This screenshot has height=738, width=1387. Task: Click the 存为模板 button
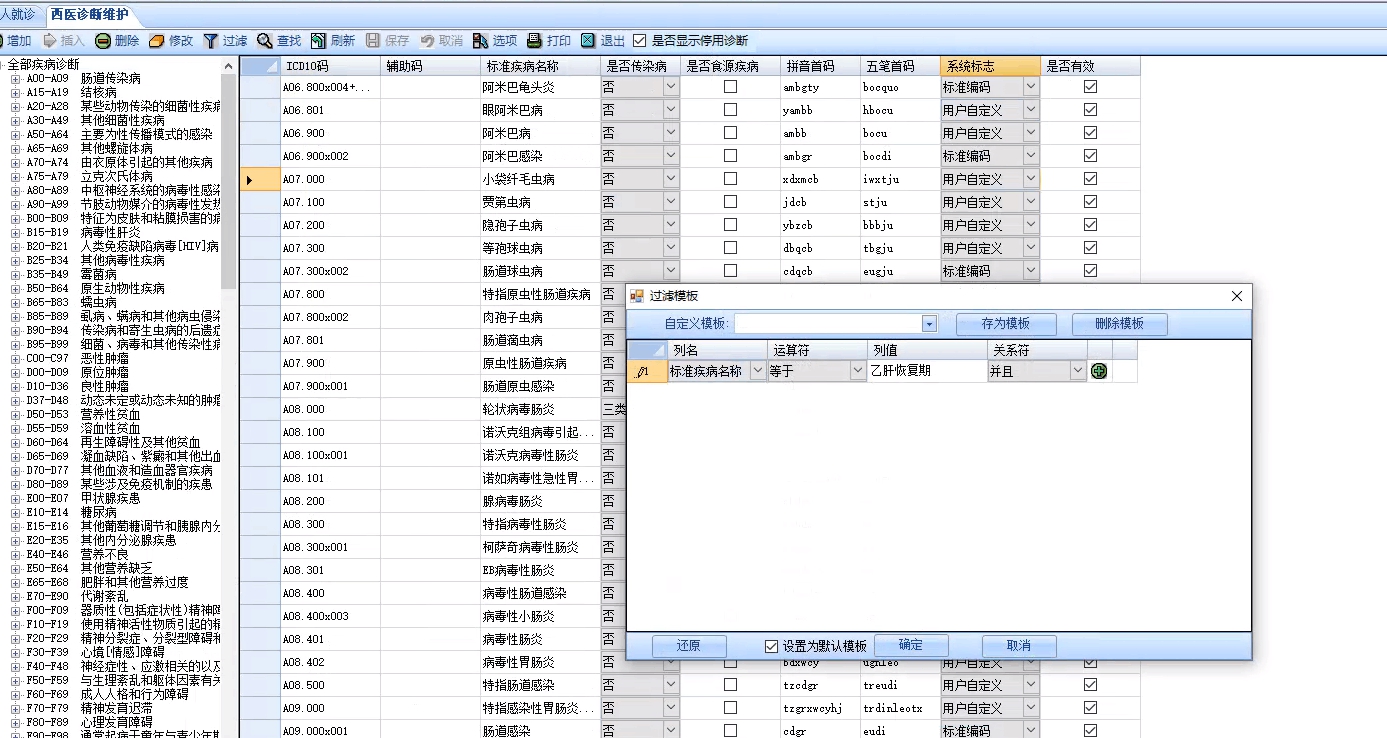tap(1006, 324)
